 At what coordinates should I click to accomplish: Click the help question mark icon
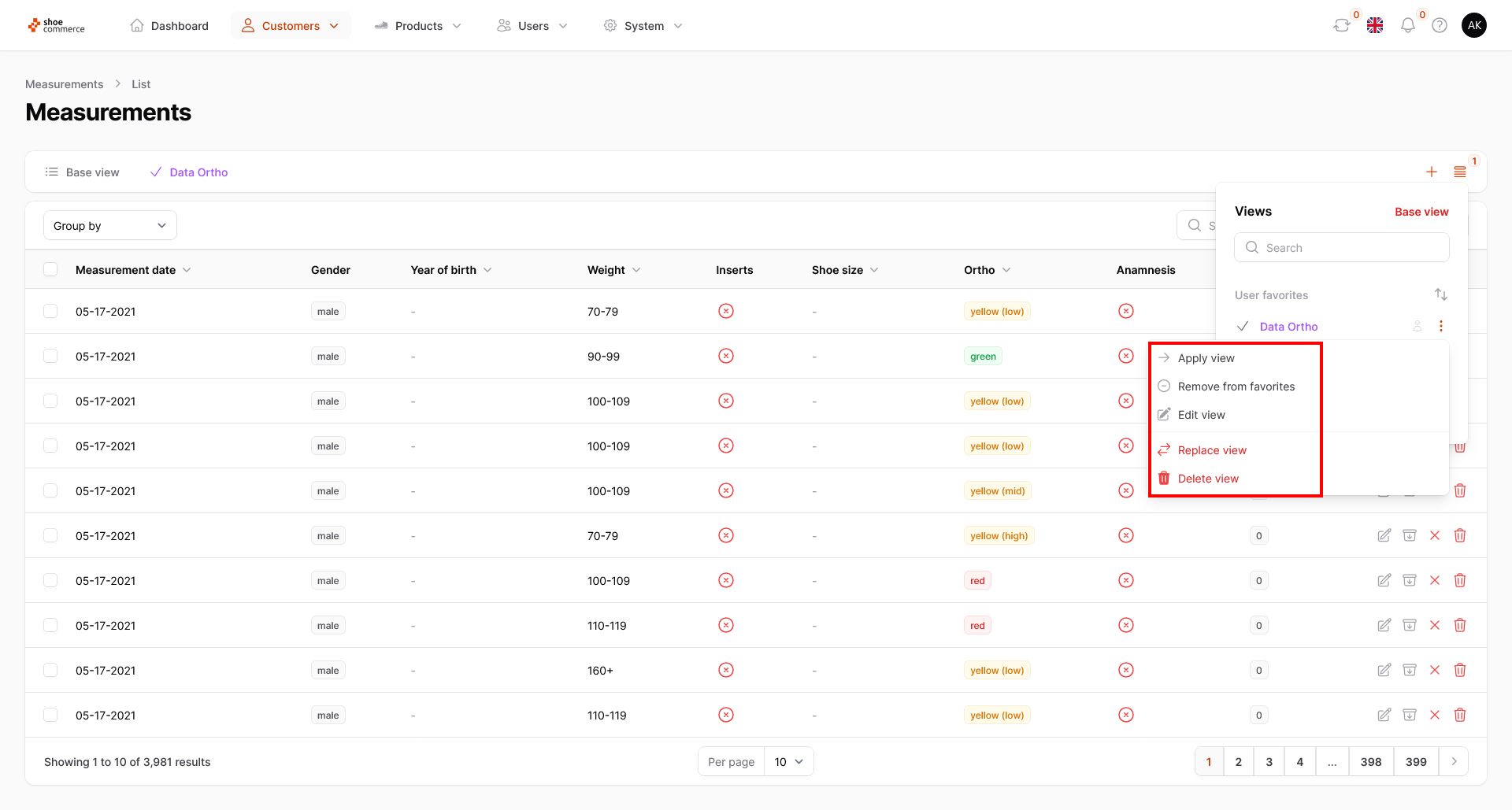point(1440,25)
